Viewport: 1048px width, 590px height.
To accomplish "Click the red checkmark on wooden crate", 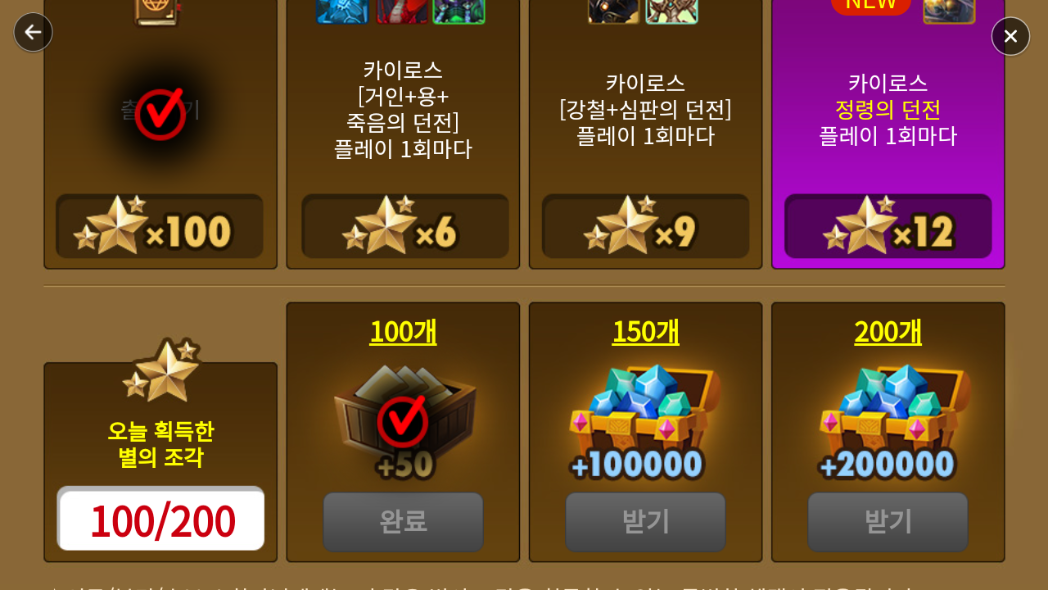I will tap(402, 421).
